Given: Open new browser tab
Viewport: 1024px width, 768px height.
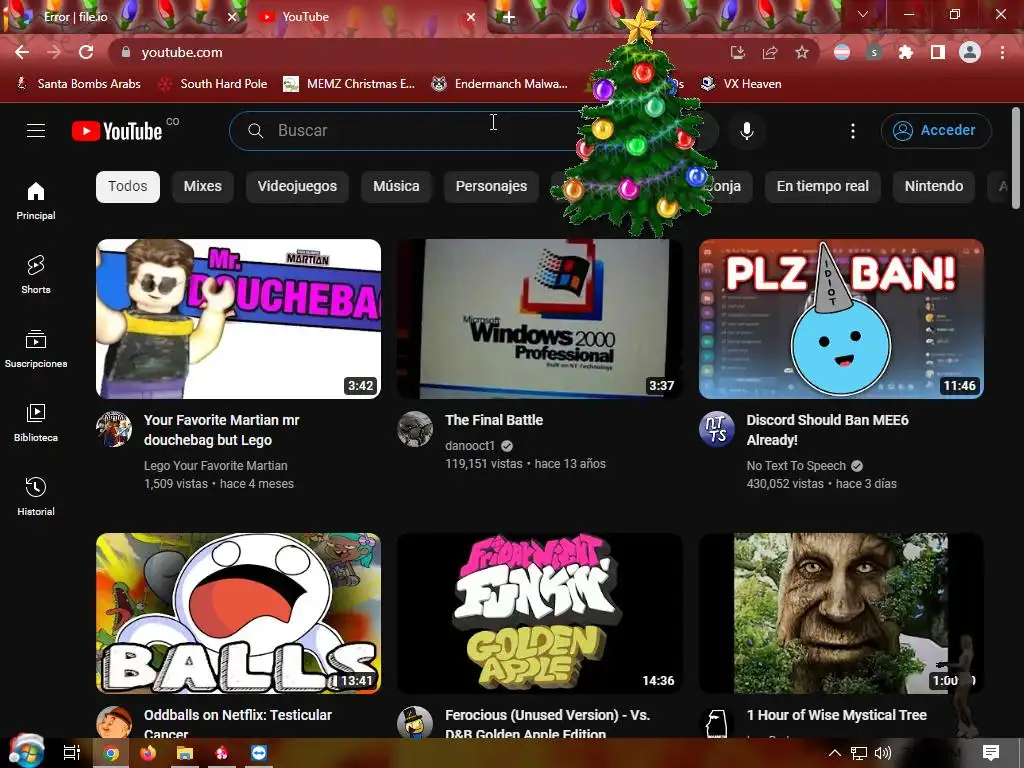Looking at the screenshot, I should (509, 17).
